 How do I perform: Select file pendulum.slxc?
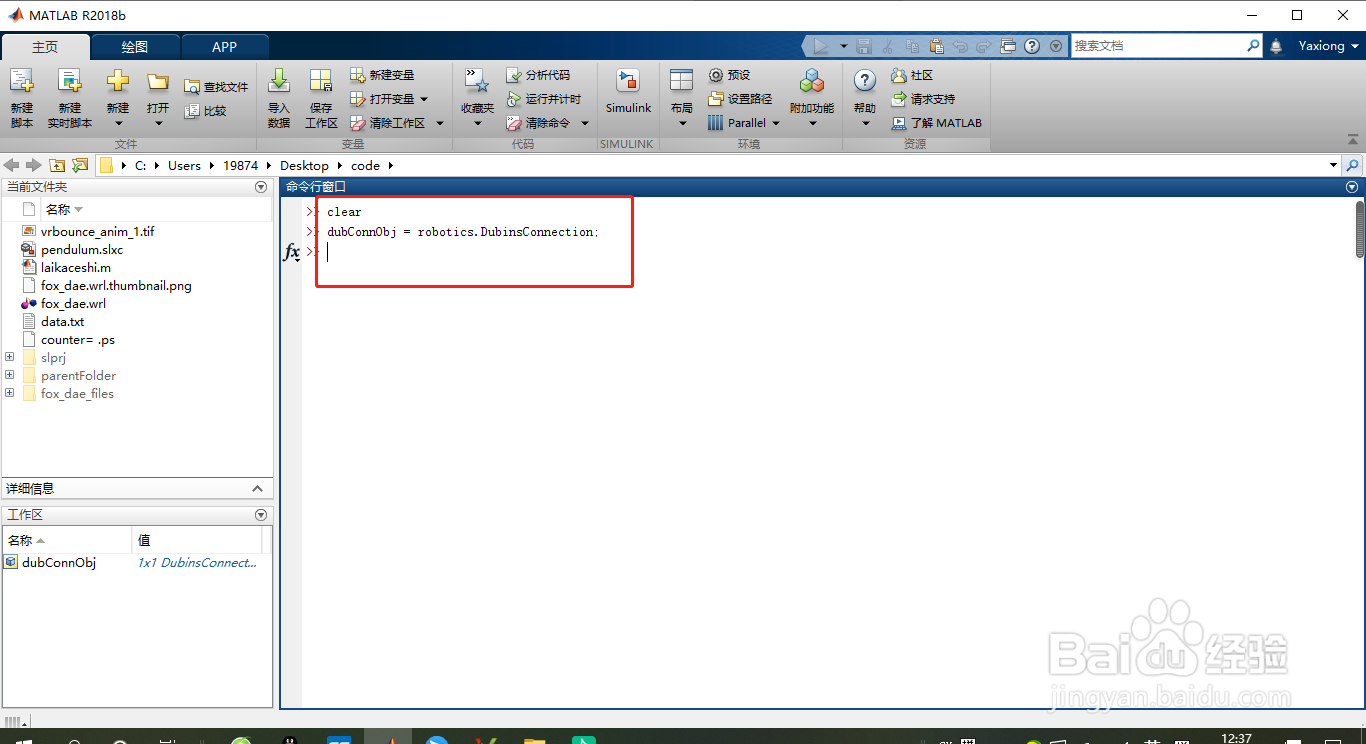click(82, 249)
